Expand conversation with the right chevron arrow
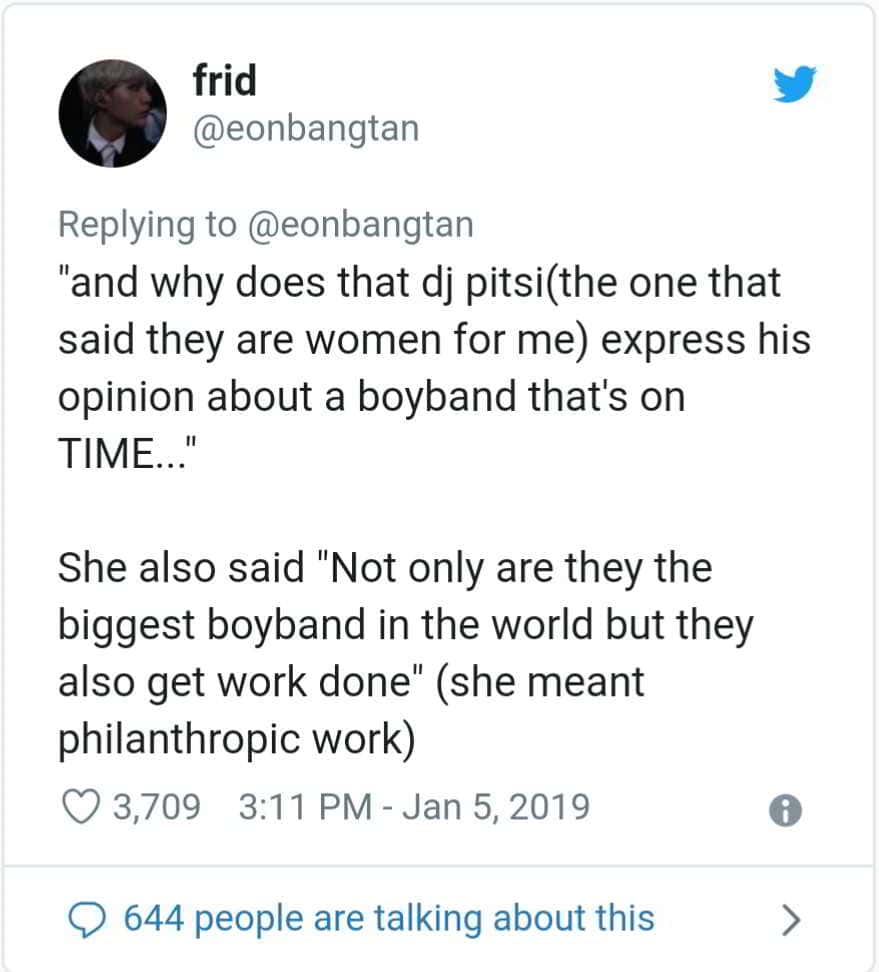This screenshot has width=879, height=972. pyautogui.click(x=790, y=918)
